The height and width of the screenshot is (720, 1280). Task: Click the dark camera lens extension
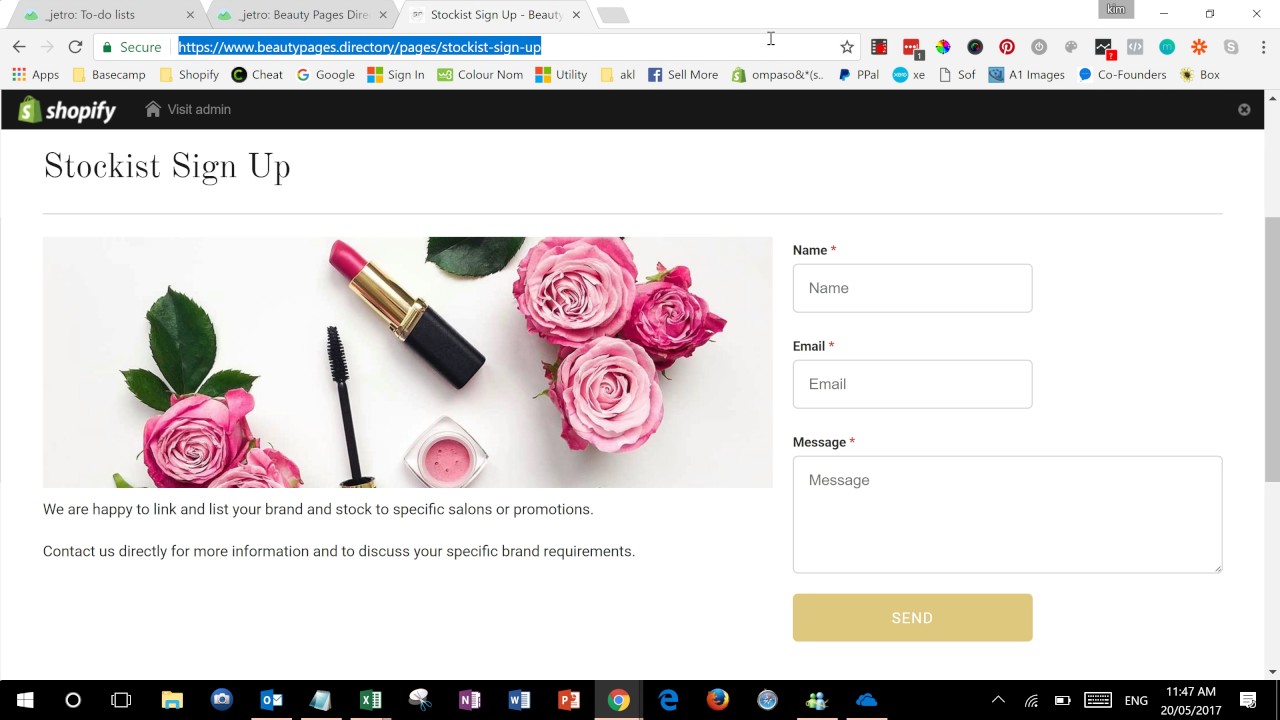[x=975, y=47]
